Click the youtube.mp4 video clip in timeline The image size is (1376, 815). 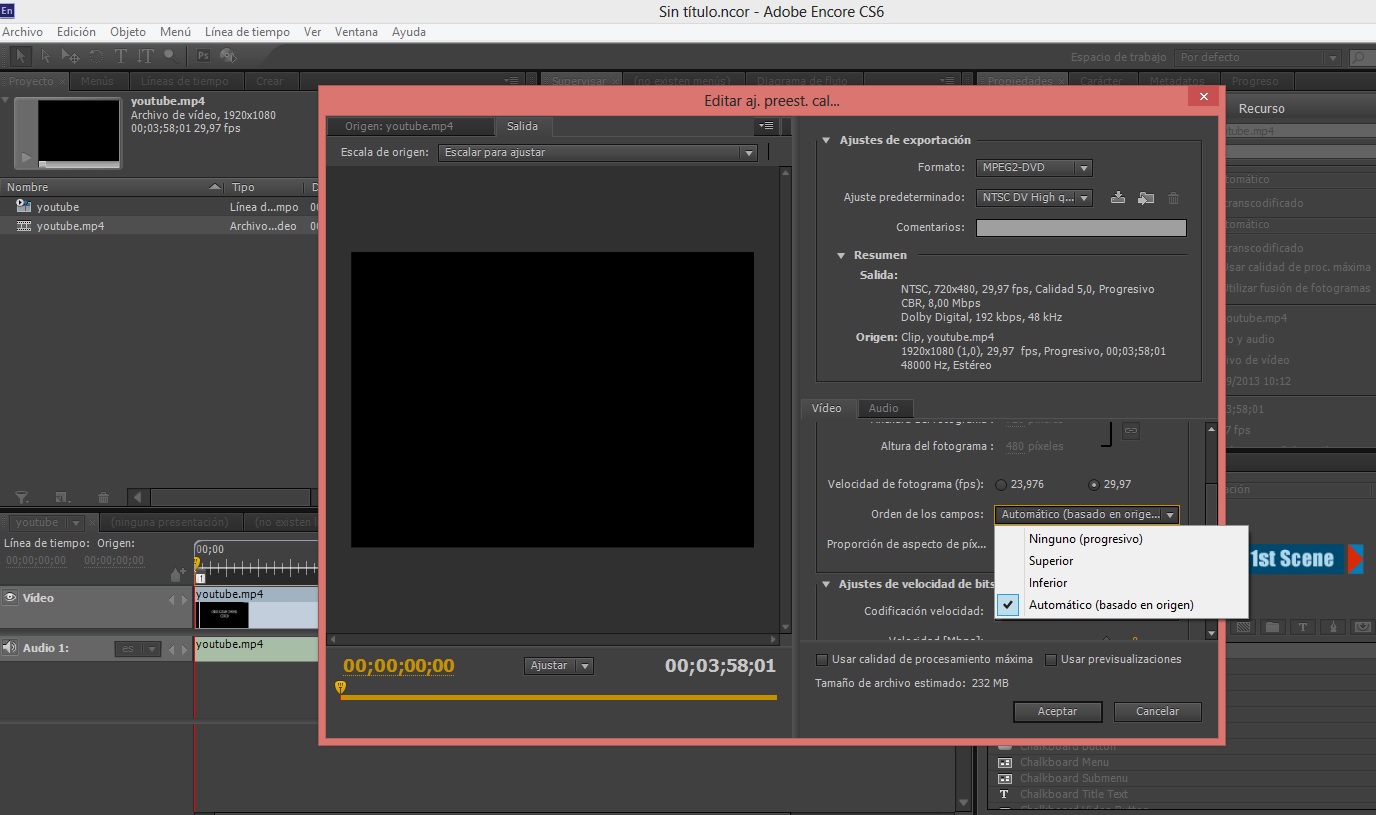[256, 608]
